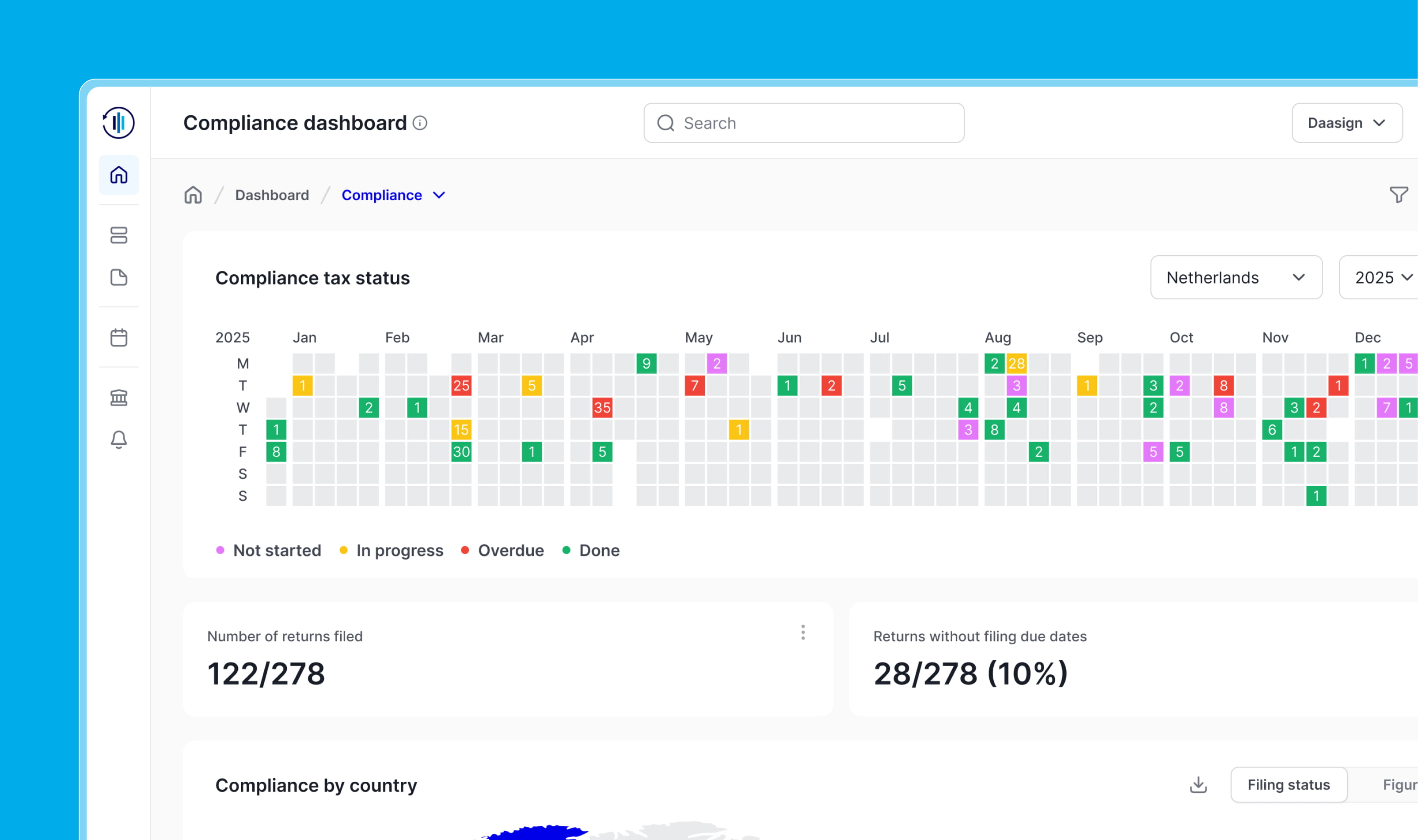Select the Filing status tab
Viewport: 1418px width, 840px height.
click(x=1289, y=784)
